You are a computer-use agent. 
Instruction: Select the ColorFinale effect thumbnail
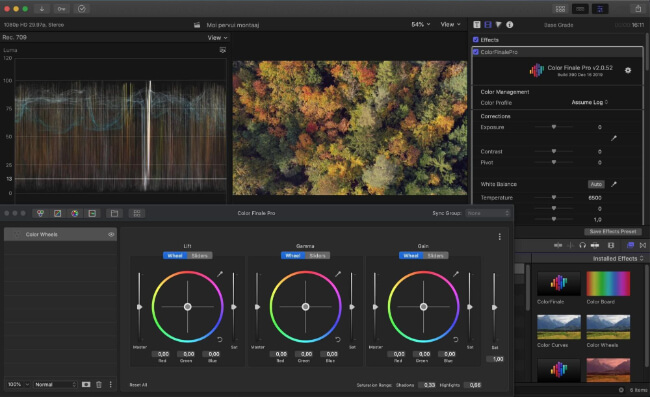(559, 283)
